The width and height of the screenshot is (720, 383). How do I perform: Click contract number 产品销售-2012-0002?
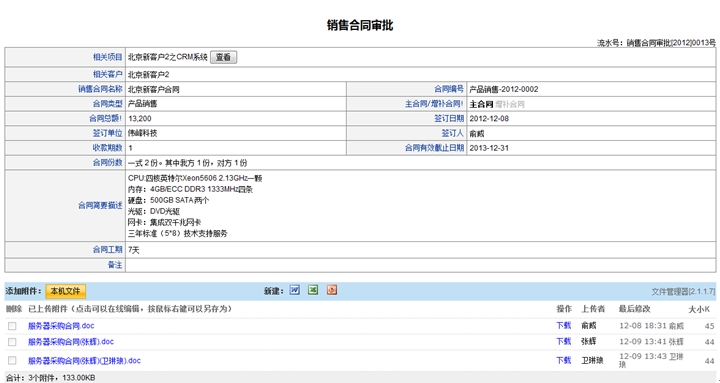504,90
